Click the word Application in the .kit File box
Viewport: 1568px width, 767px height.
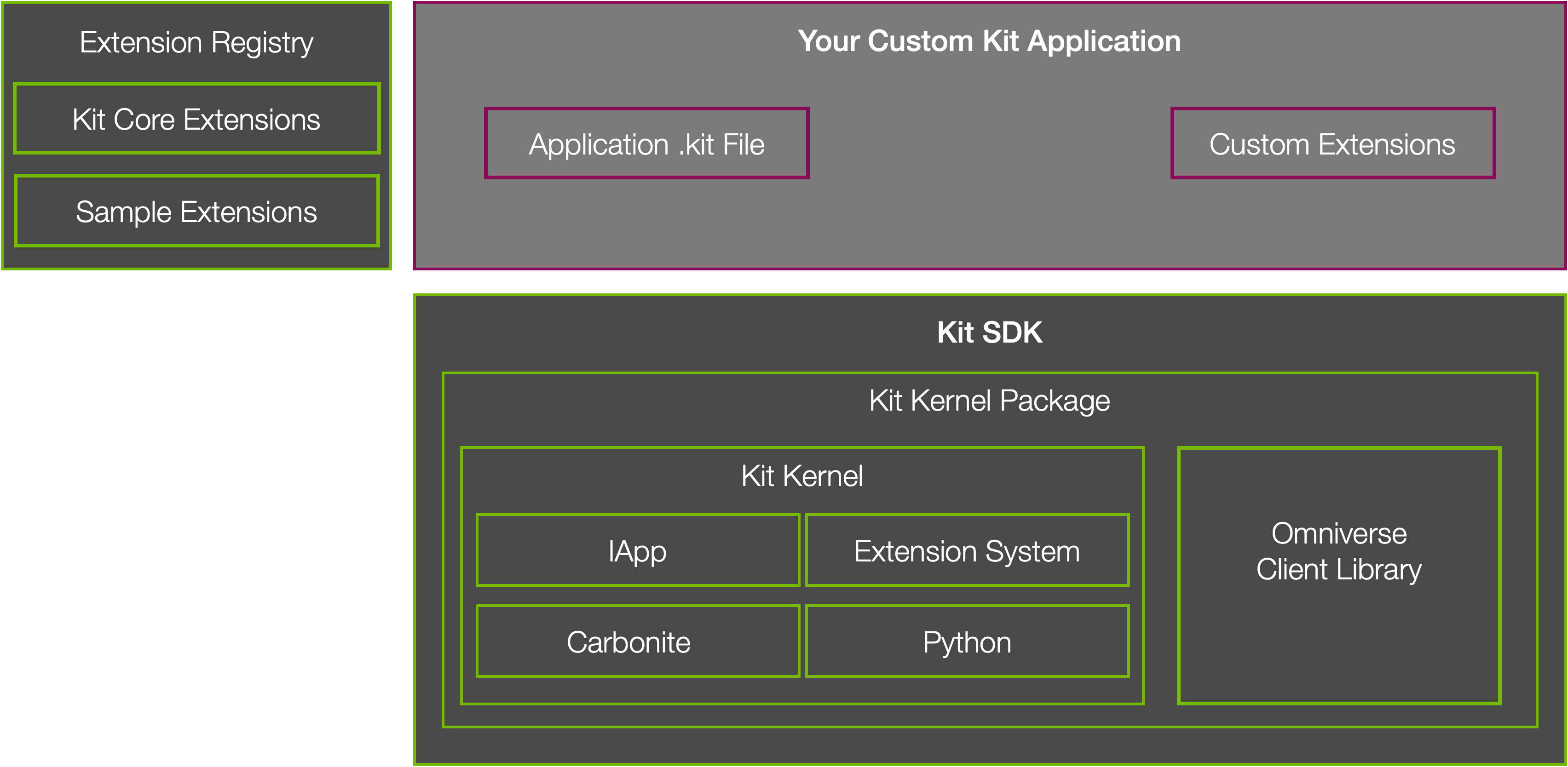pyautogui.click(x=599, y=144)
